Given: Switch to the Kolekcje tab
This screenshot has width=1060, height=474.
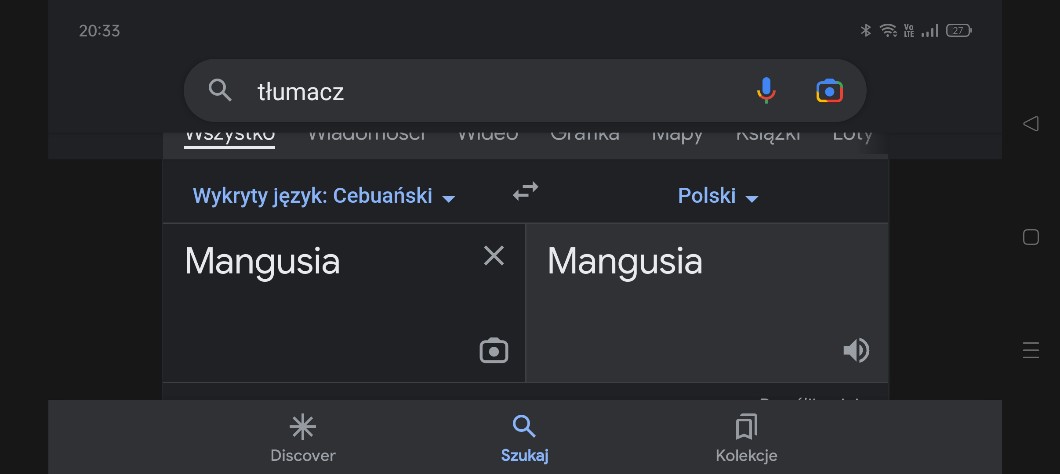Looking at the screenshot, I should point(746,438).
